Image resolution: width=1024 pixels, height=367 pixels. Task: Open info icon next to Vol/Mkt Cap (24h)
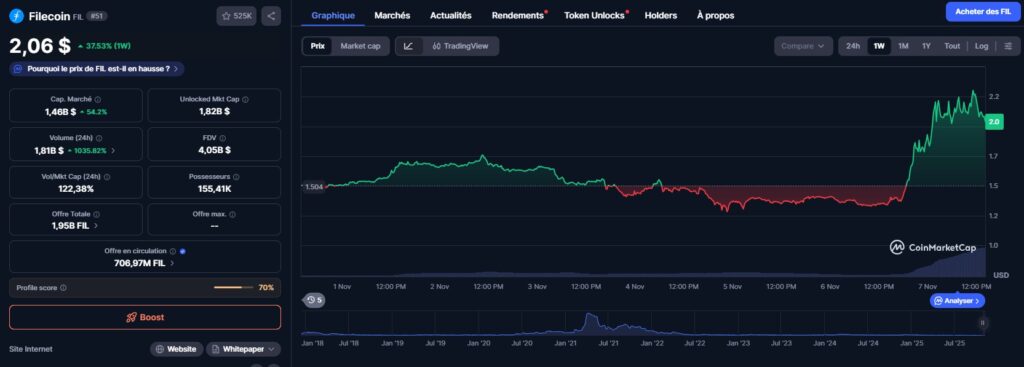tap(107, 177)
